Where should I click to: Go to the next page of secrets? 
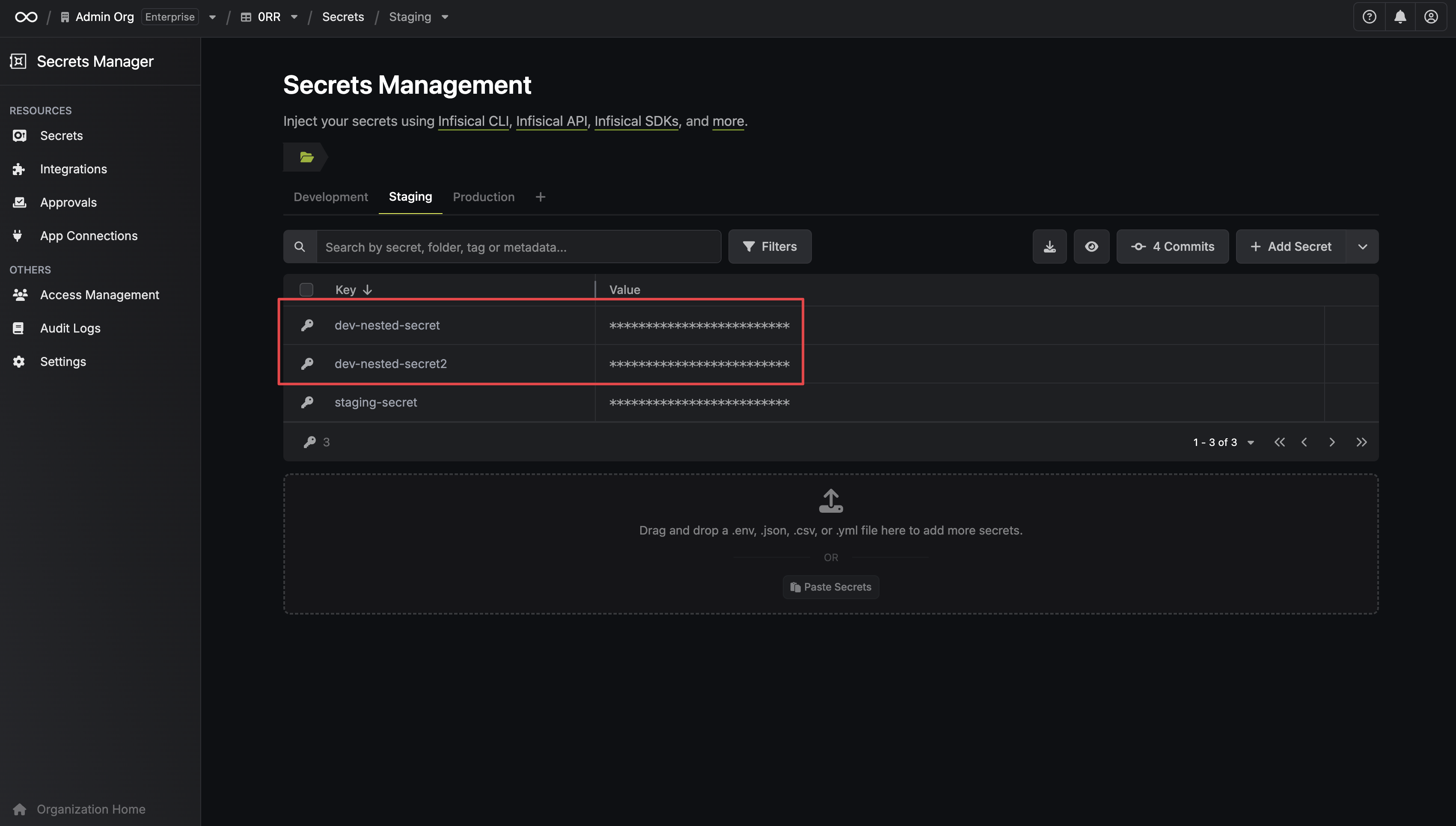coord(1332,442)
